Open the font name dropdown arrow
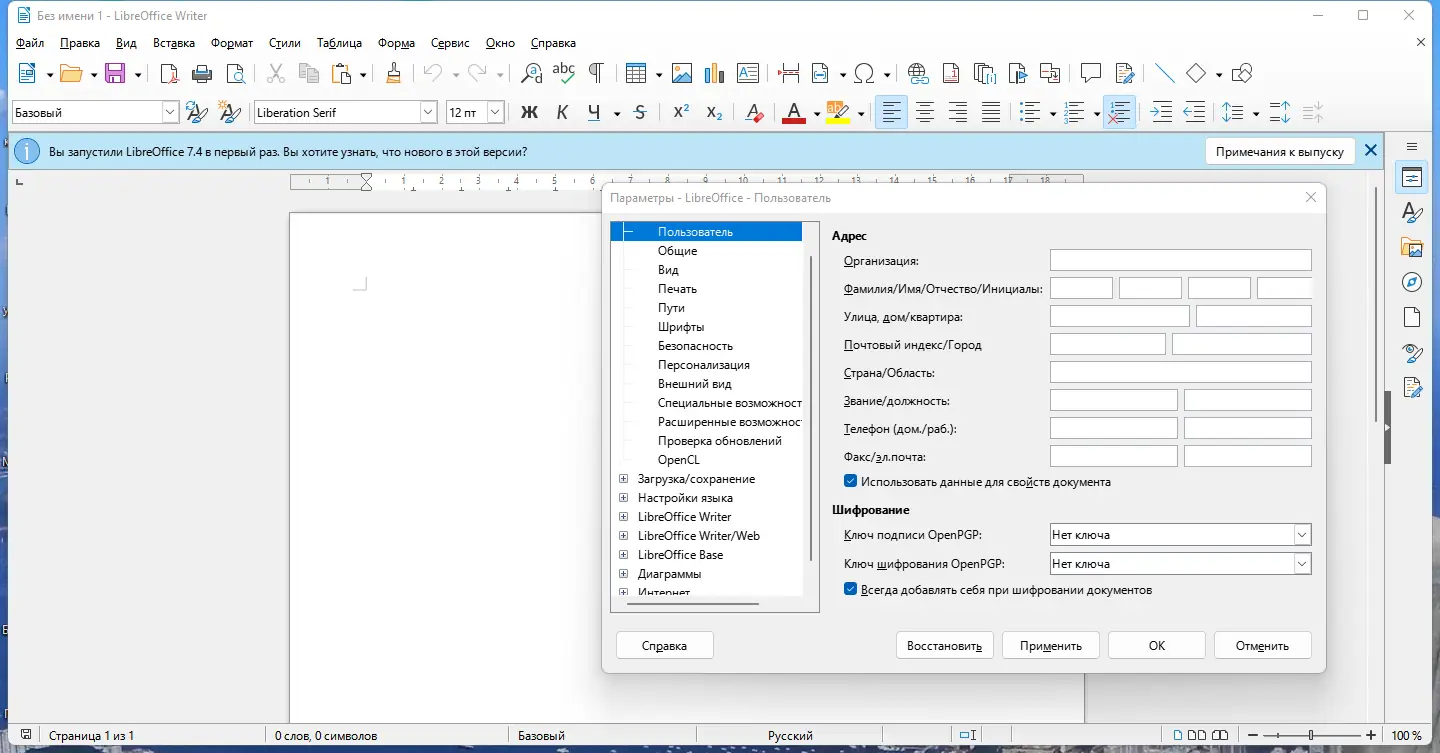The image size is (1440, 753). 429,112
